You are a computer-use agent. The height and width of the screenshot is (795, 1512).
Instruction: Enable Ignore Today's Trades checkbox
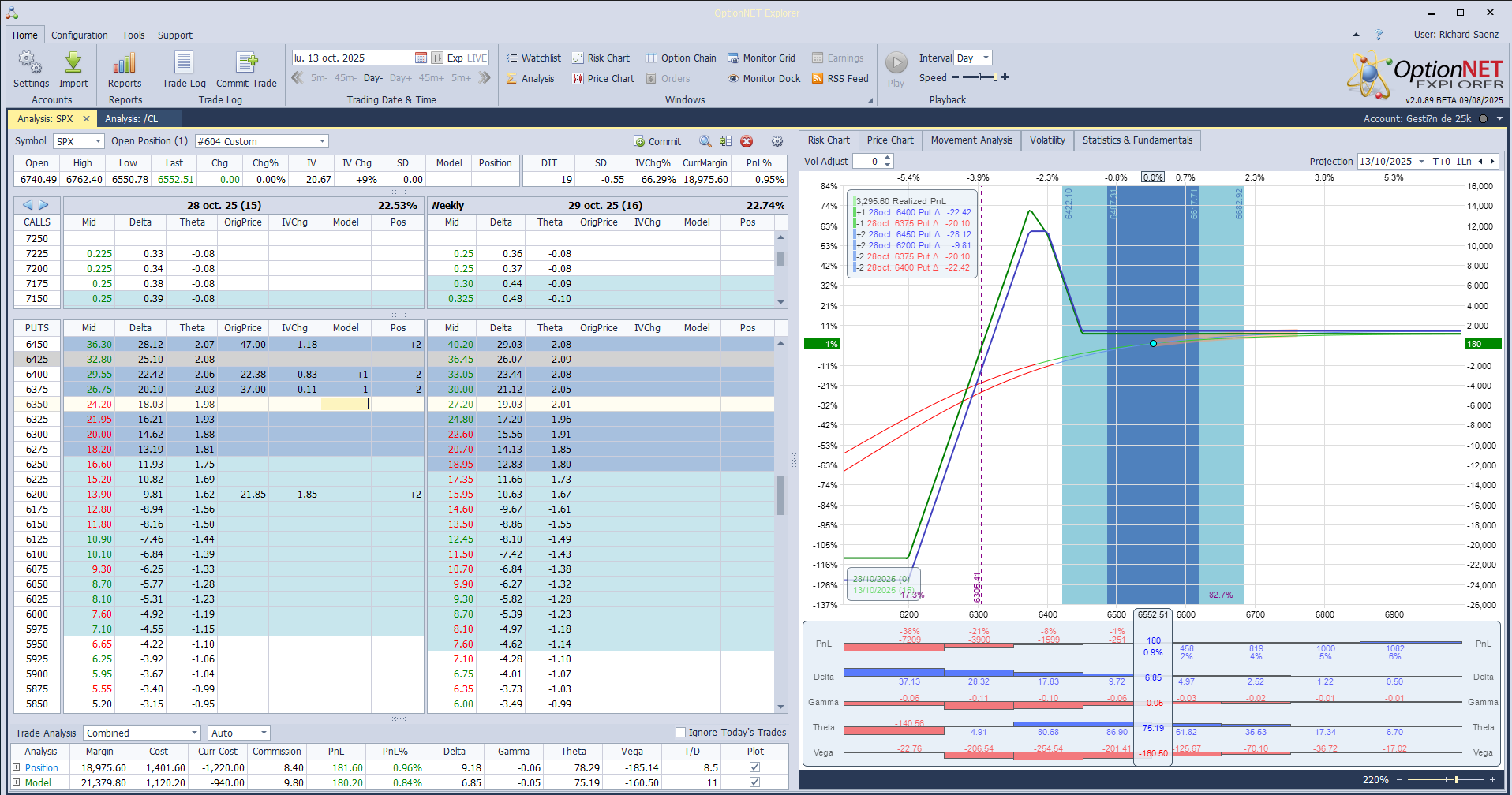click(680, 733)
